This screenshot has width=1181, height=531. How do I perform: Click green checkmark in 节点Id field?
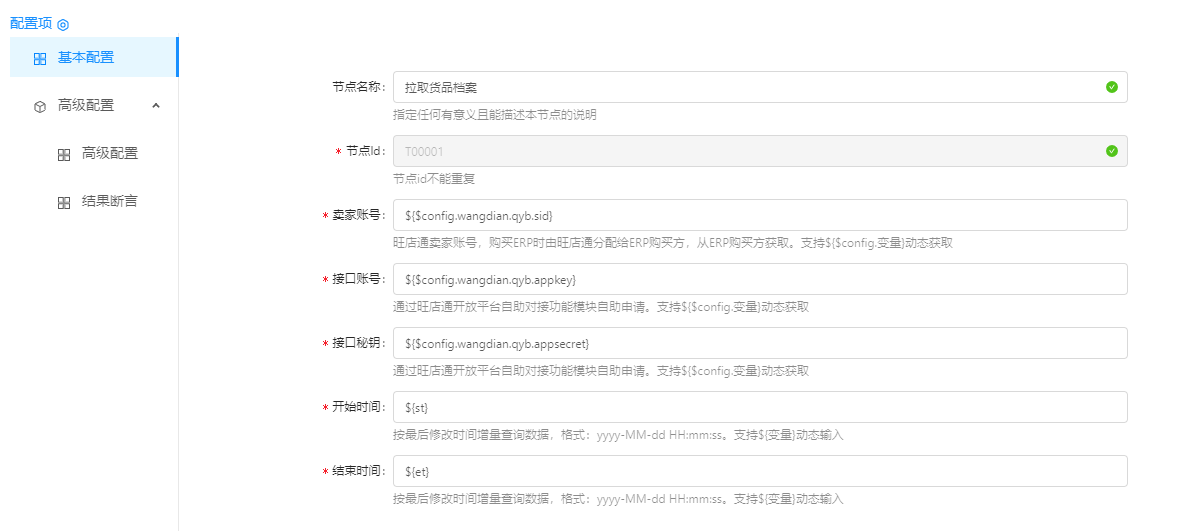click(x=1111, y=151)
